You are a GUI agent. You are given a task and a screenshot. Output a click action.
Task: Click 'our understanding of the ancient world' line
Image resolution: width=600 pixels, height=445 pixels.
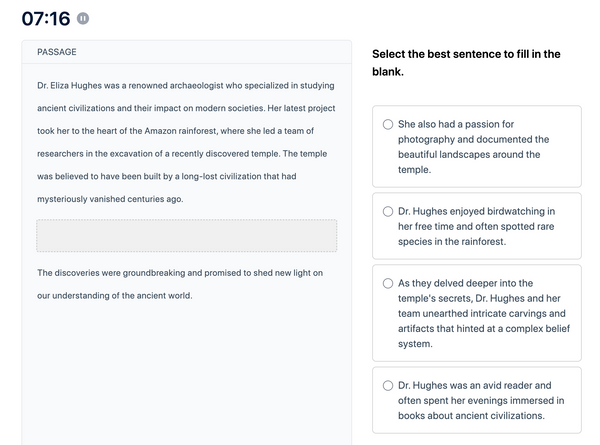tap(115, 296)
